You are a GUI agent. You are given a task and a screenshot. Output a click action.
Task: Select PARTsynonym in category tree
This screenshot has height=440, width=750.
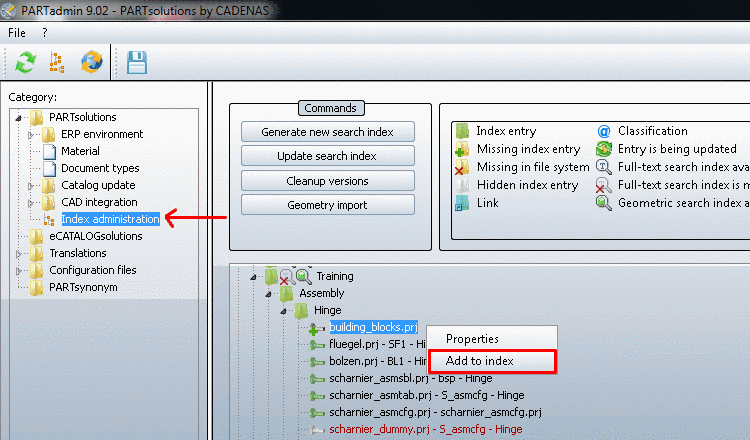tap(83, 287)
